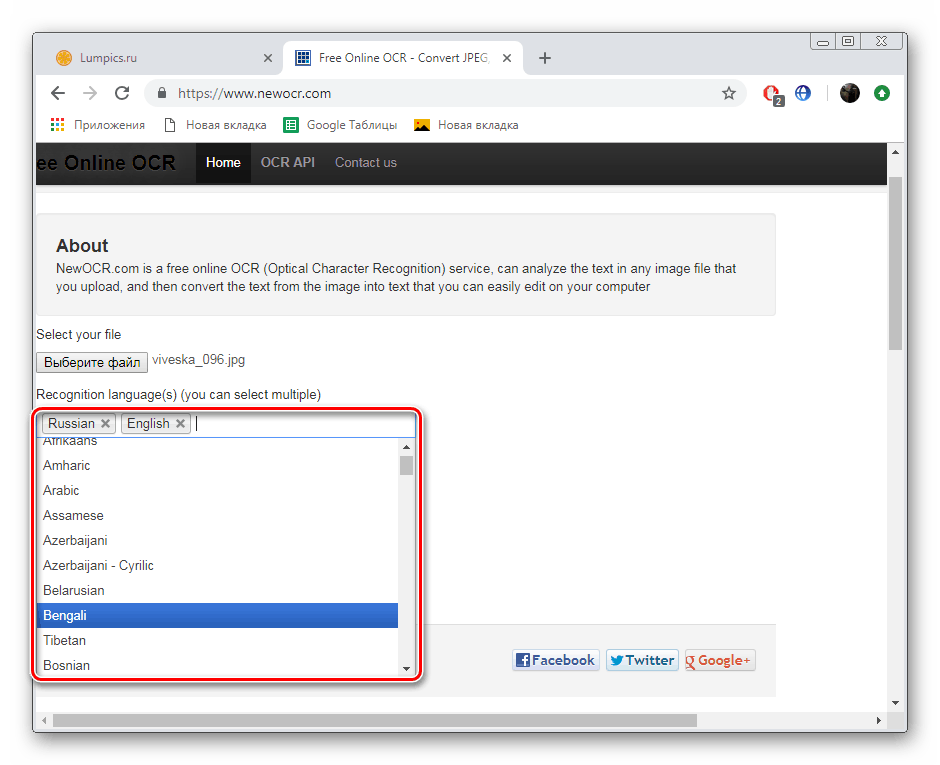The width and height of the screenshot is (940, 765).
Task: Click the language list scroll down arrow
Action: 406,668
